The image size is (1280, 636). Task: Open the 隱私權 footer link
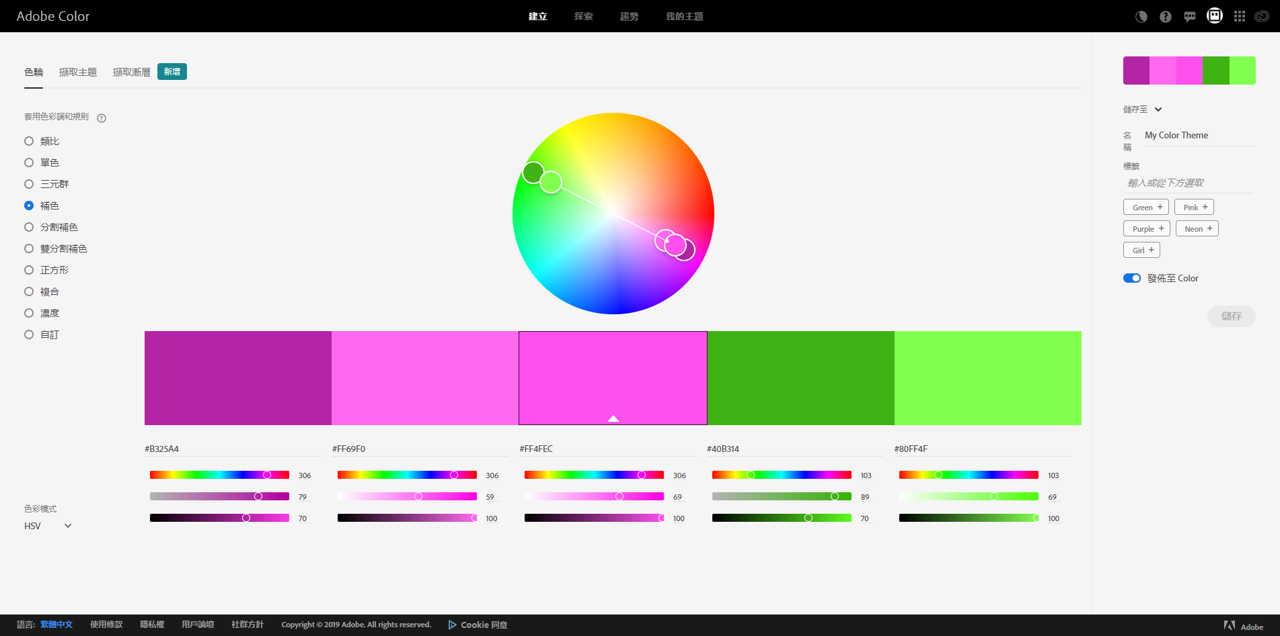(x=152, y=625)
